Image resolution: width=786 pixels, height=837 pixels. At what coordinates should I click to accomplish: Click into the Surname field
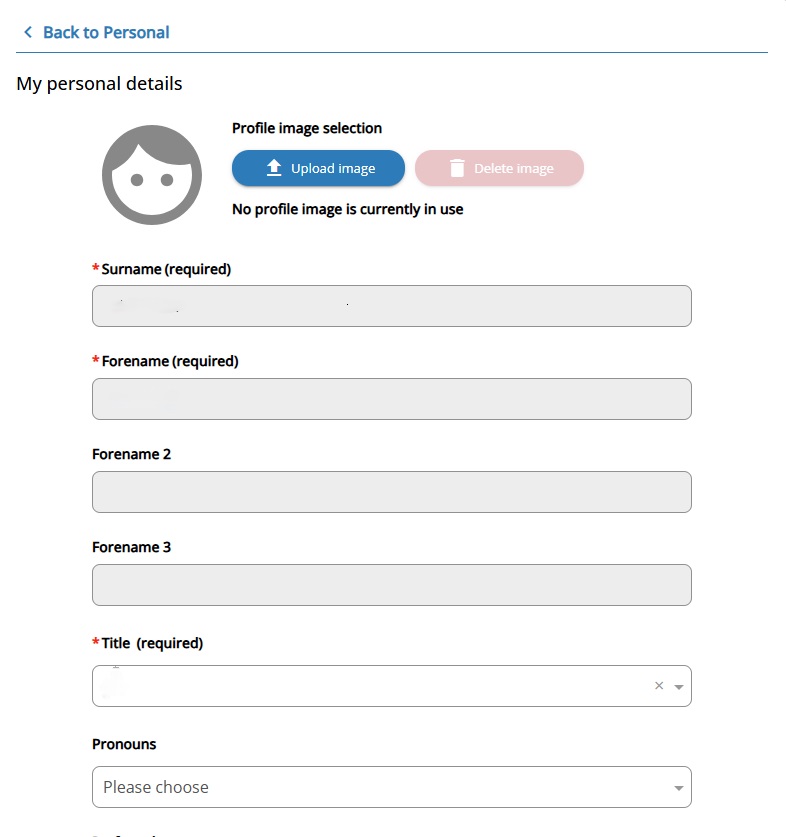click(x=391, y=306)
